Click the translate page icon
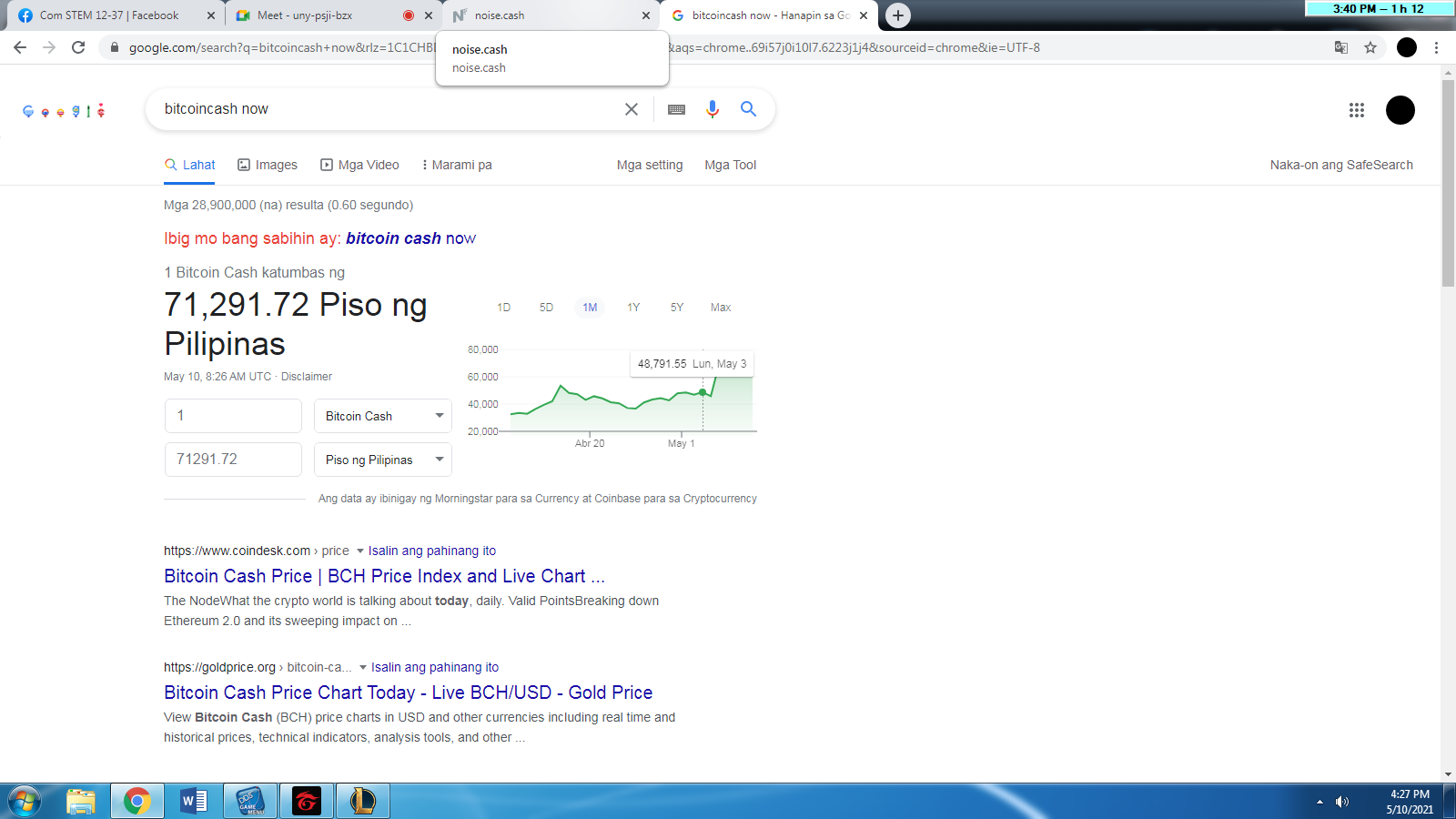 pos(1341,47)
